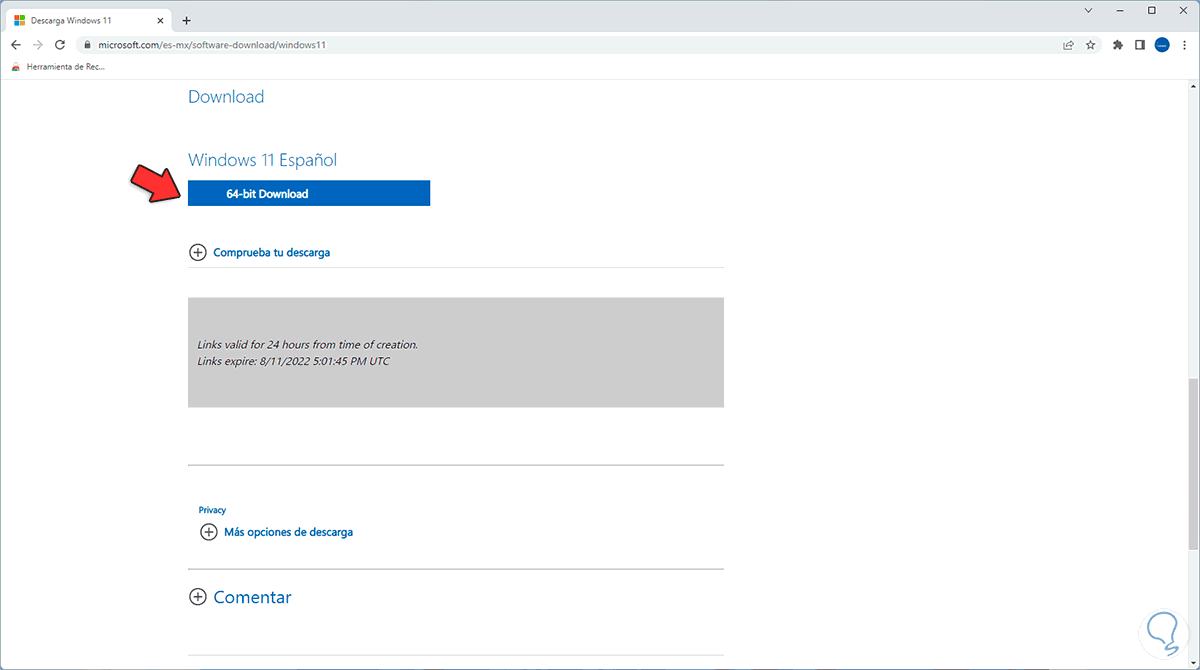Viewport: 1200px width, 670px height.
Task: Expand Comprueba tu descarga section
Action: [271, 252]
